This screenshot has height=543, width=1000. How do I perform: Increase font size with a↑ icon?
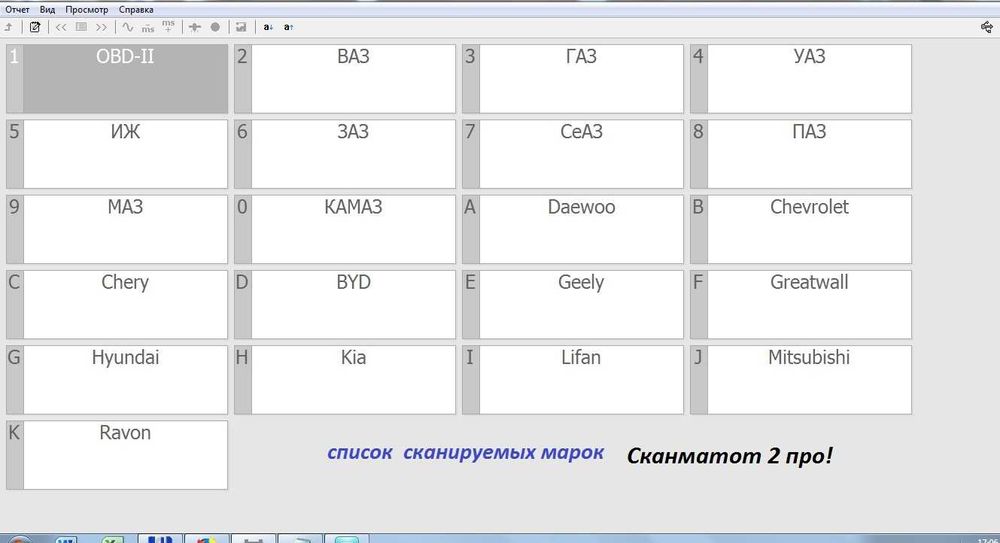click(x=289, y=27)
